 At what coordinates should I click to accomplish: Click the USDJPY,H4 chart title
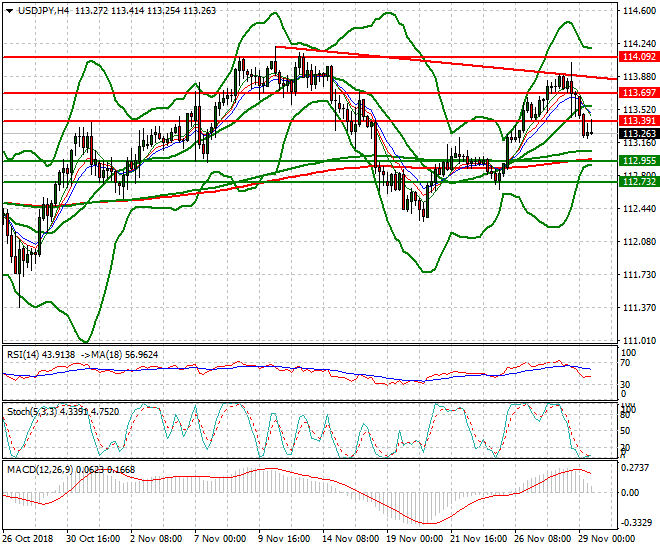click(45, 10)
